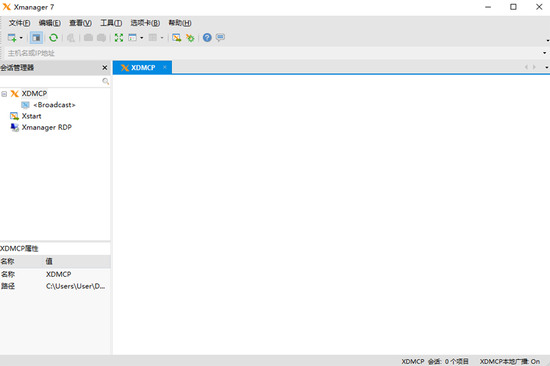Open the dropdown arrow beside window layout icon

(x=142, y=38)
